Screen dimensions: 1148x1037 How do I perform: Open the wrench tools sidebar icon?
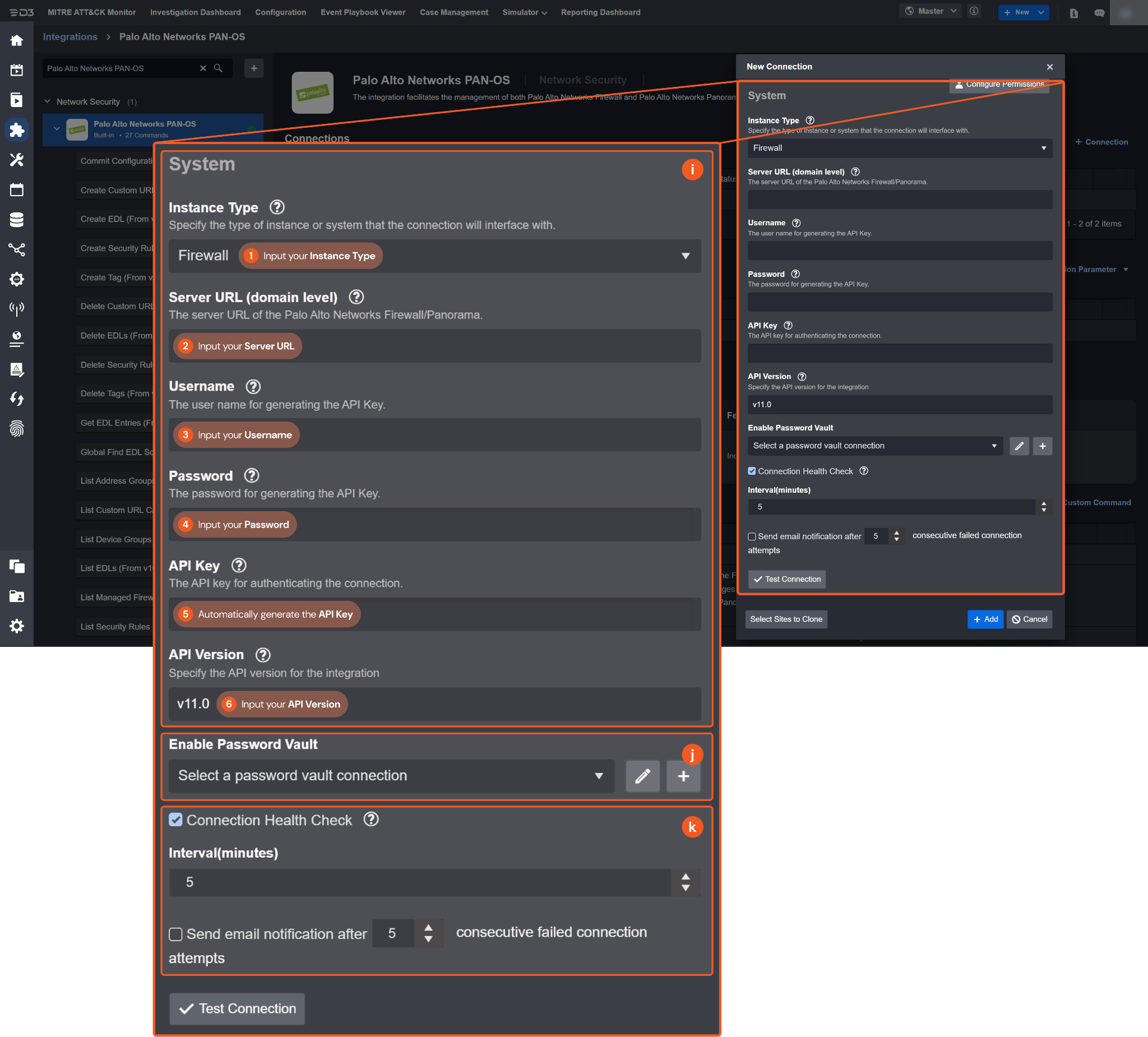pyautogui.click(x=16, y=160)
